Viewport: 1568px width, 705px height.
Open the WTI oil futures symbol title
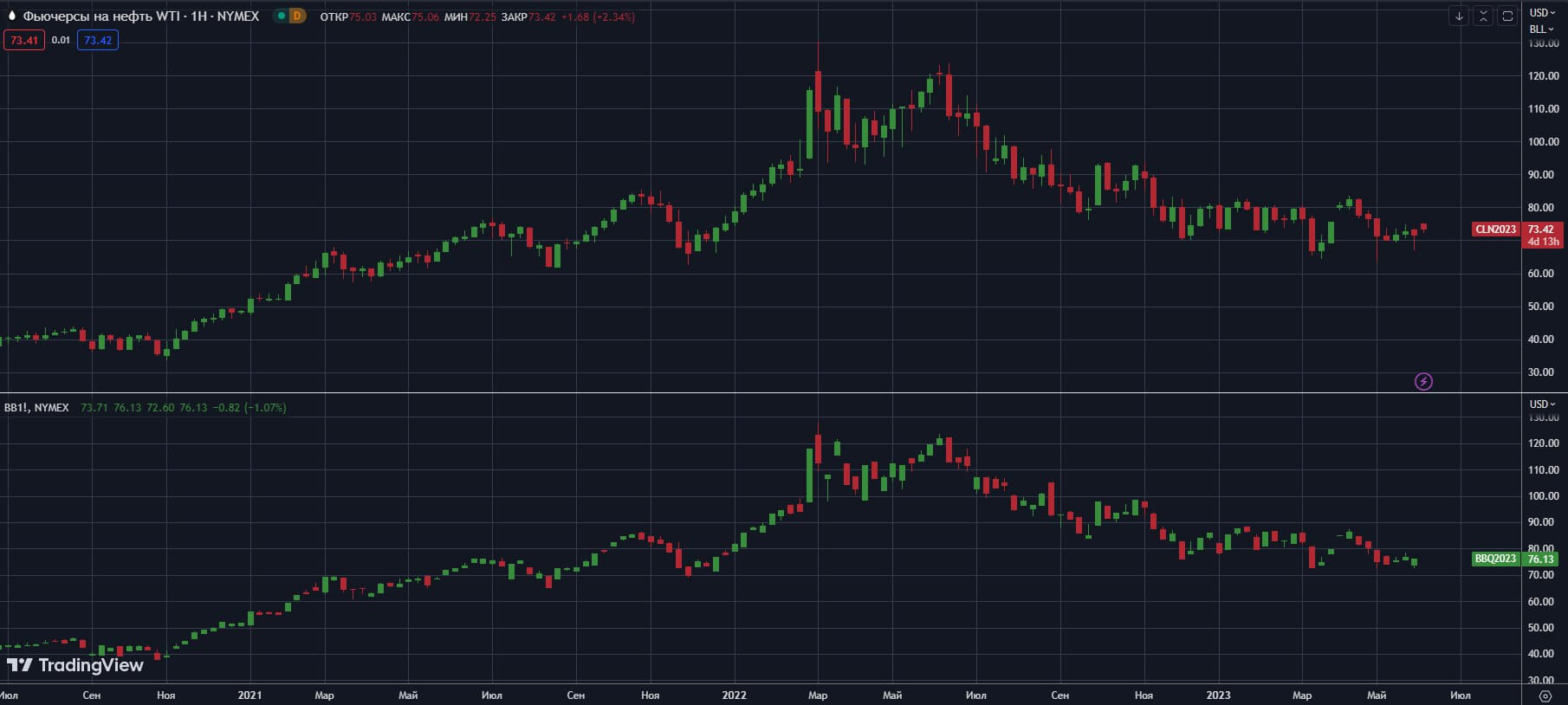pyautogui.click(x=141, y=16)
